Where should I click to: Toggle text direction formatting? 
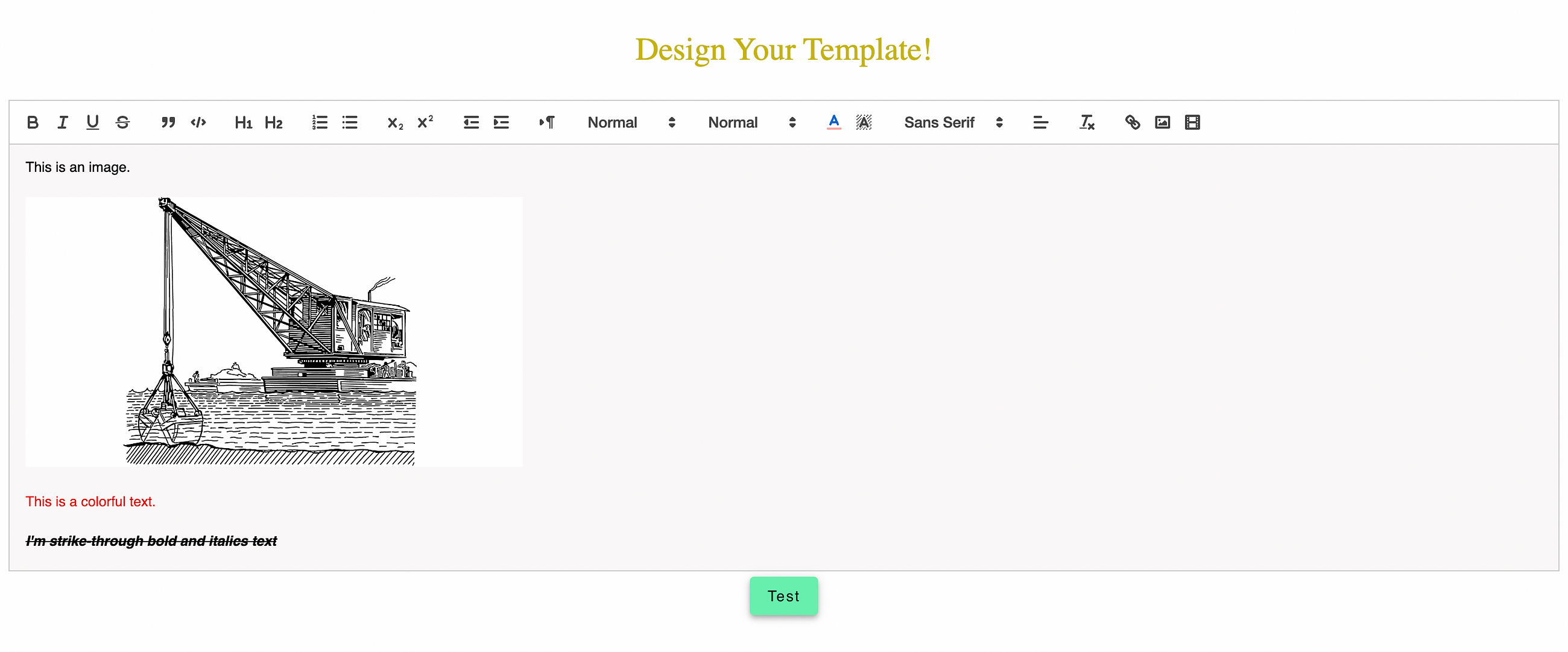click(548, 121)
